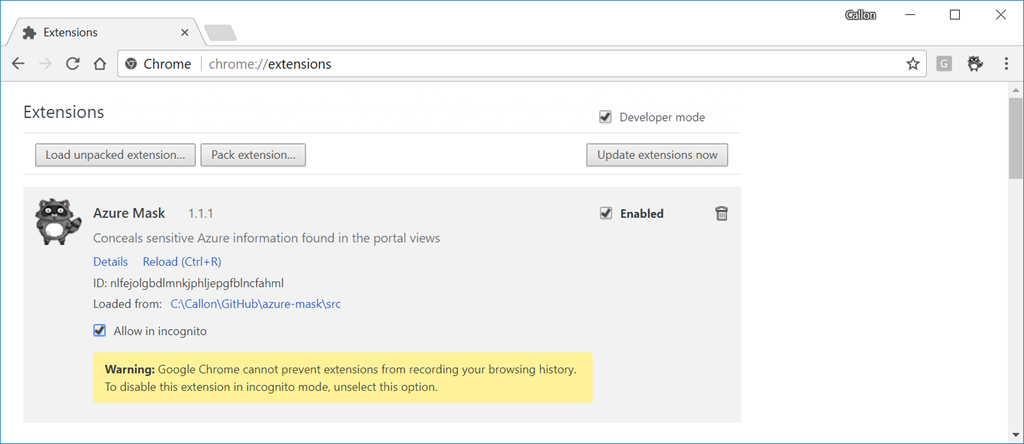Close the Extensions tab
The width and height of the screenshot is (1024, 444).
184,32
